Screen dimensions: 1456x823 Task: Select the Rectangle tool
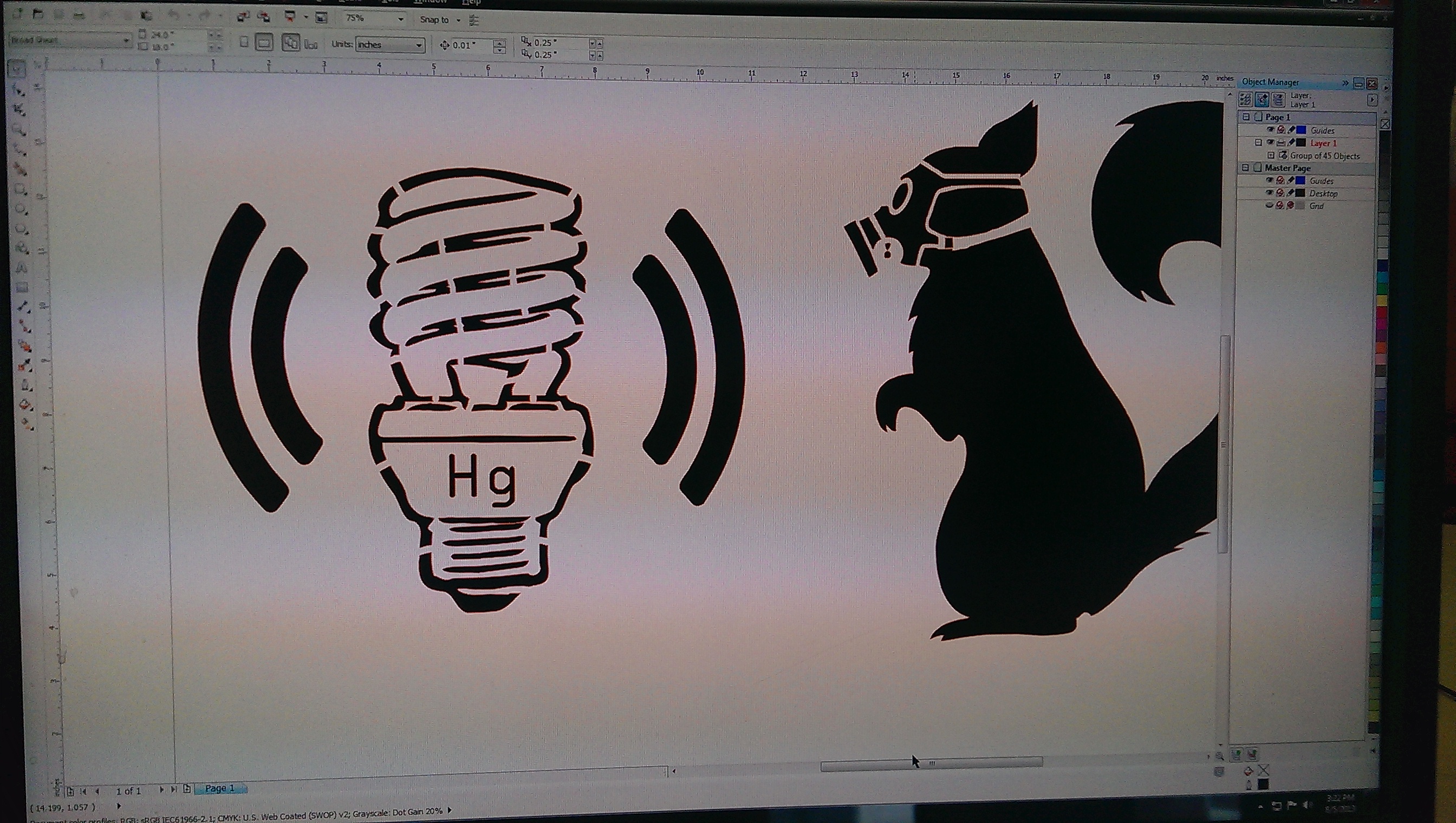[x=21, y=189]
